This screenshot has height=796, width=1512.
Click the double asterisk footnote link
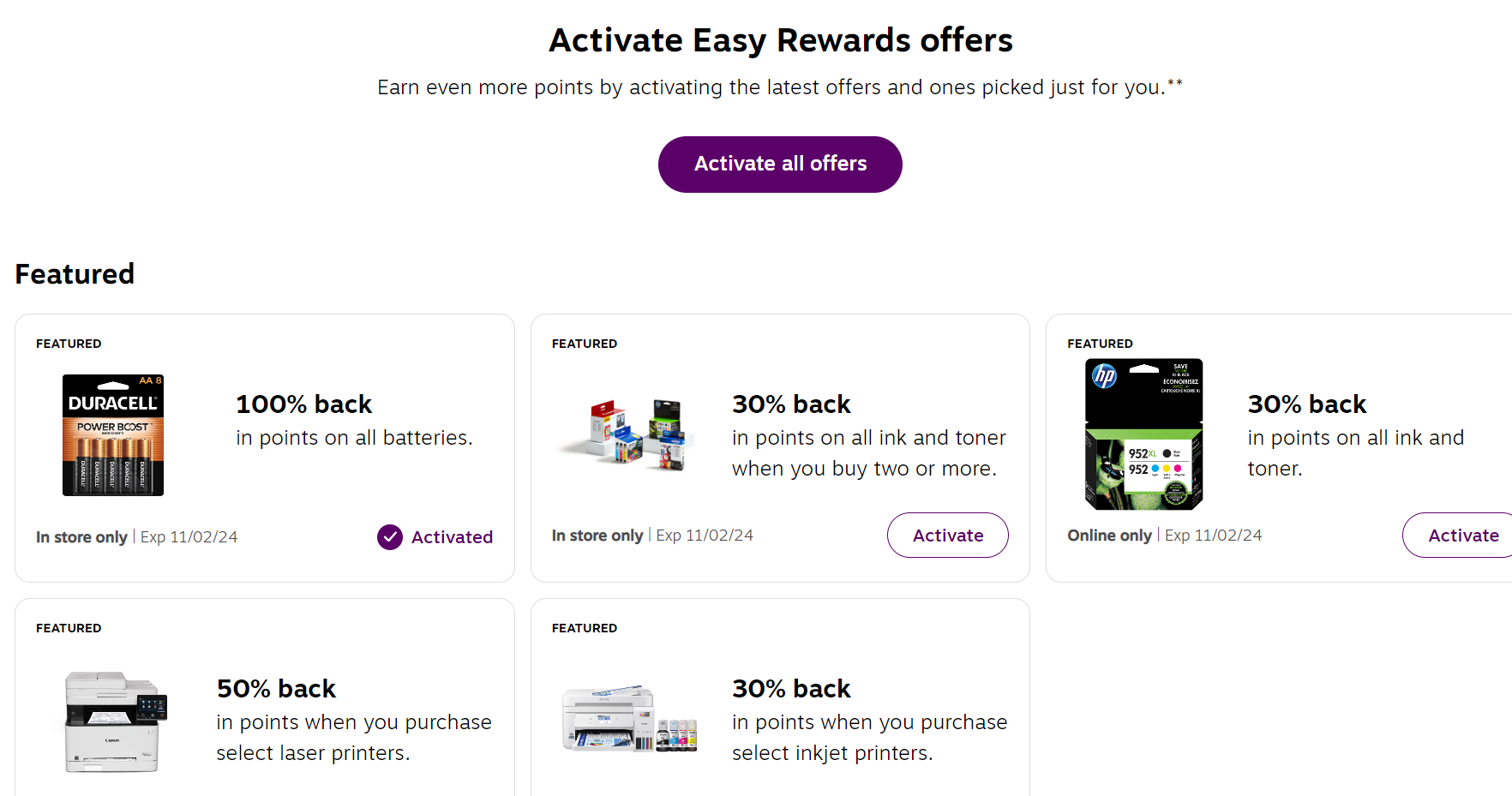(1175, 82)
